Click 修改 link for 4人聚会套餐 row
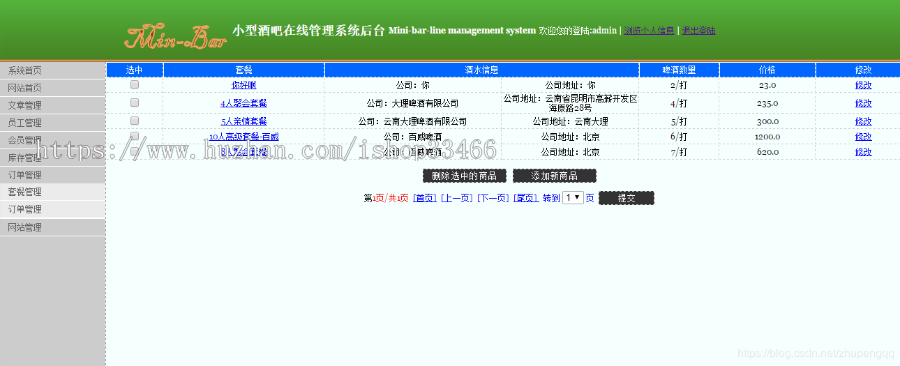This screenshot has height=366, width=900. click(863, 103)
